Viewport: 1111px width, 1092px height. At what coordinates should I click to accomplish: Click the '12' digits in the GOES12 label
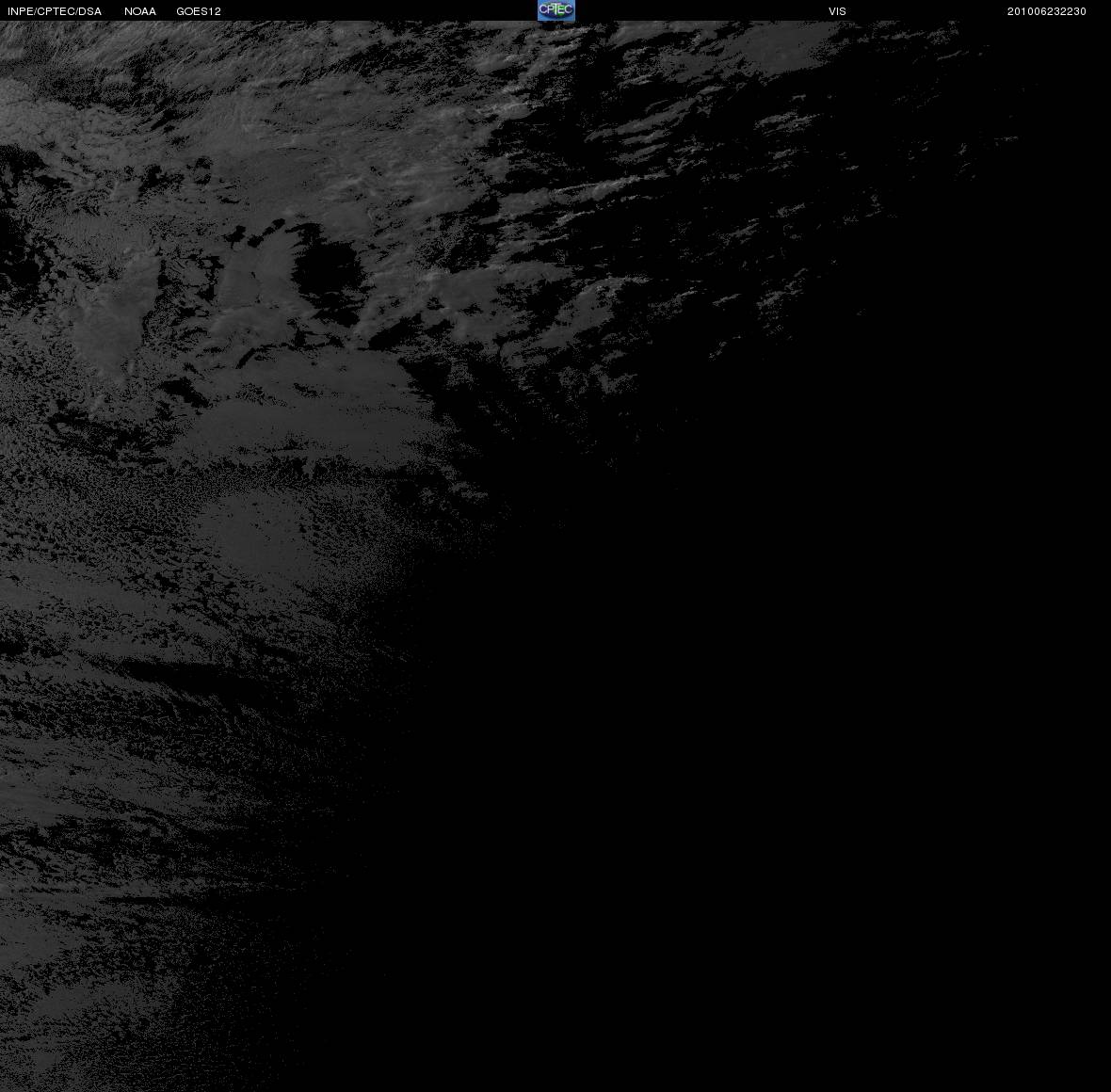[215, 11]
